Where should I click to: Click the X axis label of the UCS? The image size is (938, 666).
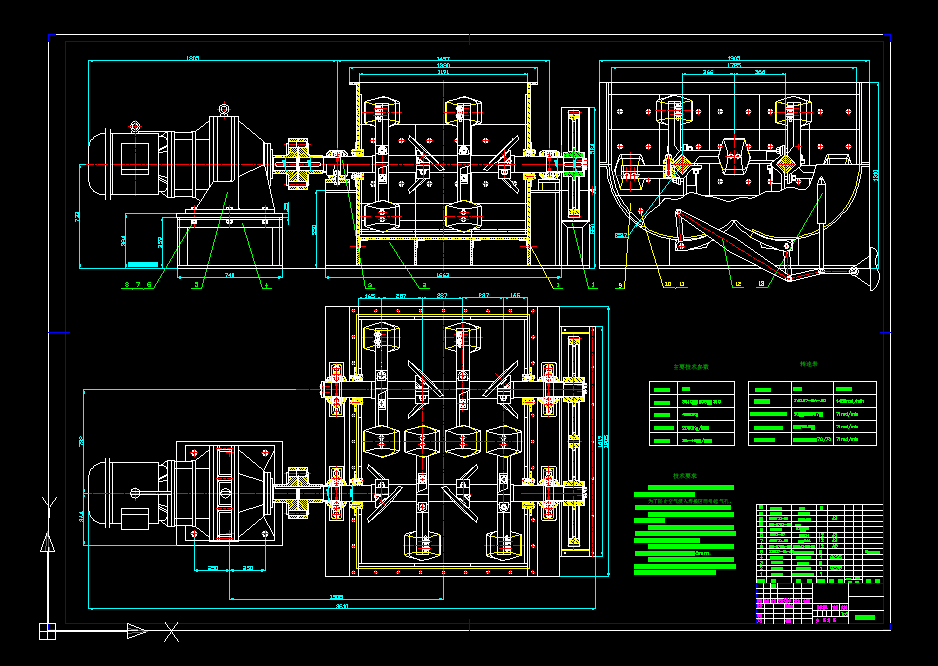(x=172, y=632)
